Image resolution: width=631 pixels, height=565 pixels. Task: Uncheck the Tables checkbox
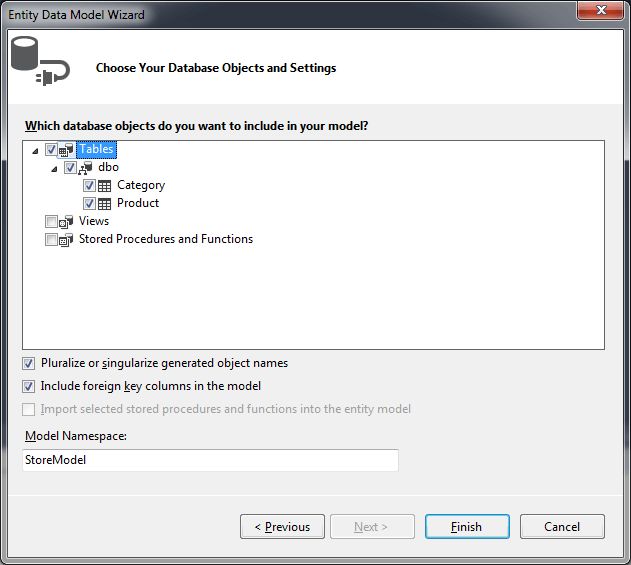coord(51,150)
